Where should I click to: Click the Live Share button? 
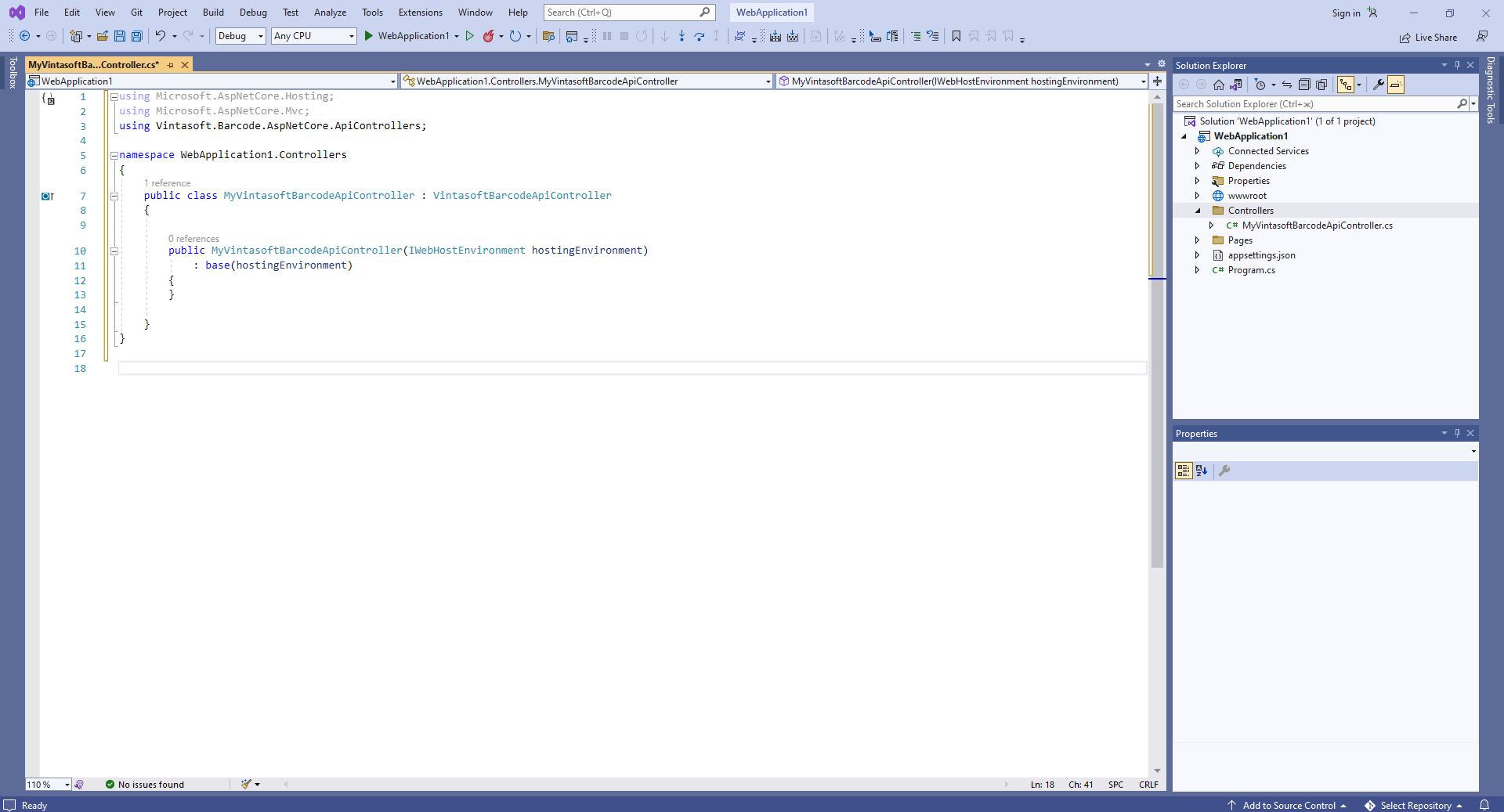click(1428, 38)
